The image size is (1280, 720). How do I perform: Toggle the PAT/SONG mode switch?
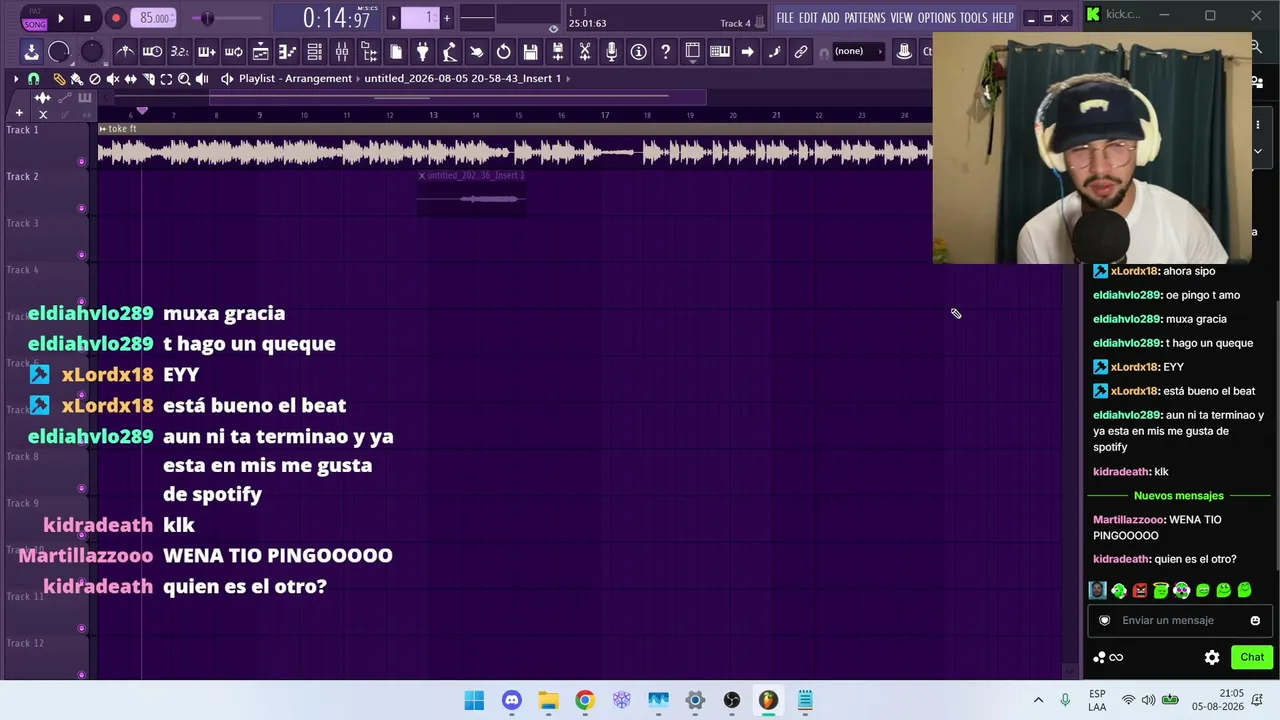pos(35,18)
